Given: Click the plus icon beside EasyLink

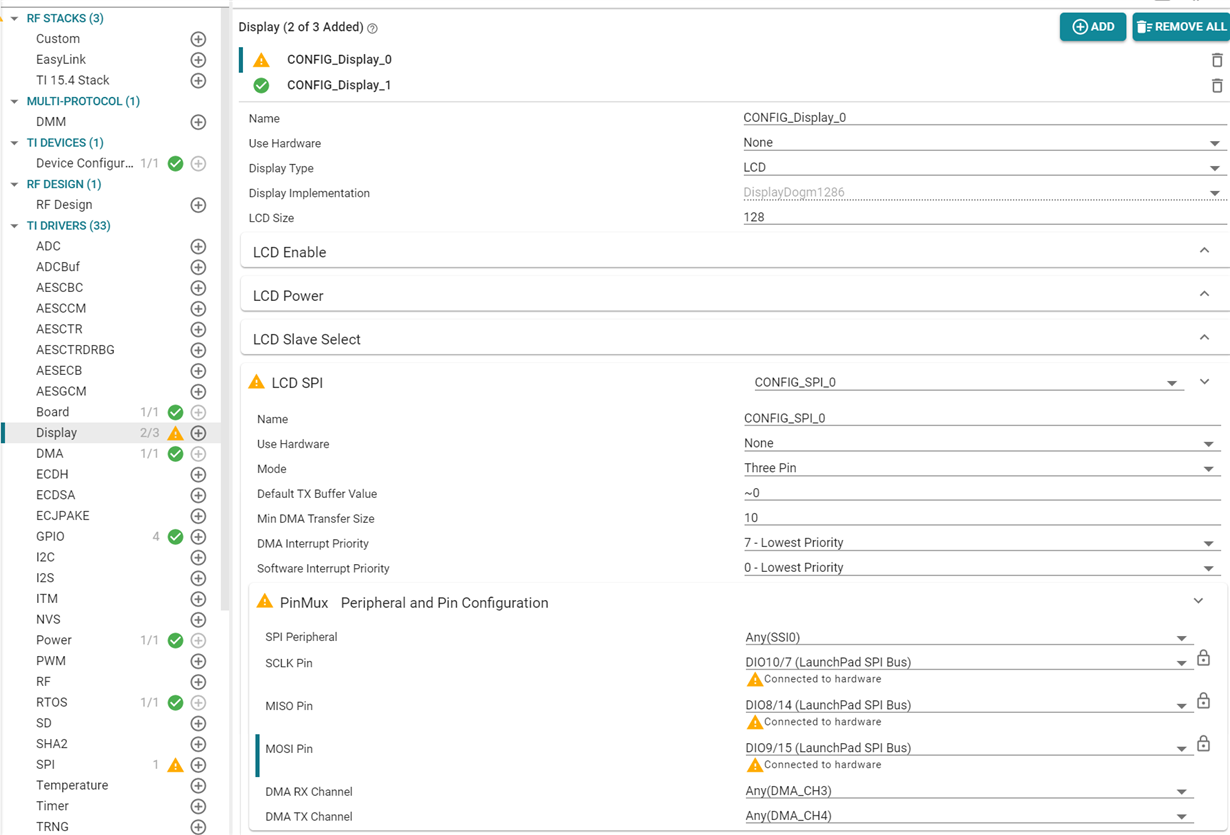Looking at the screenshot, I should click(198, 60).
